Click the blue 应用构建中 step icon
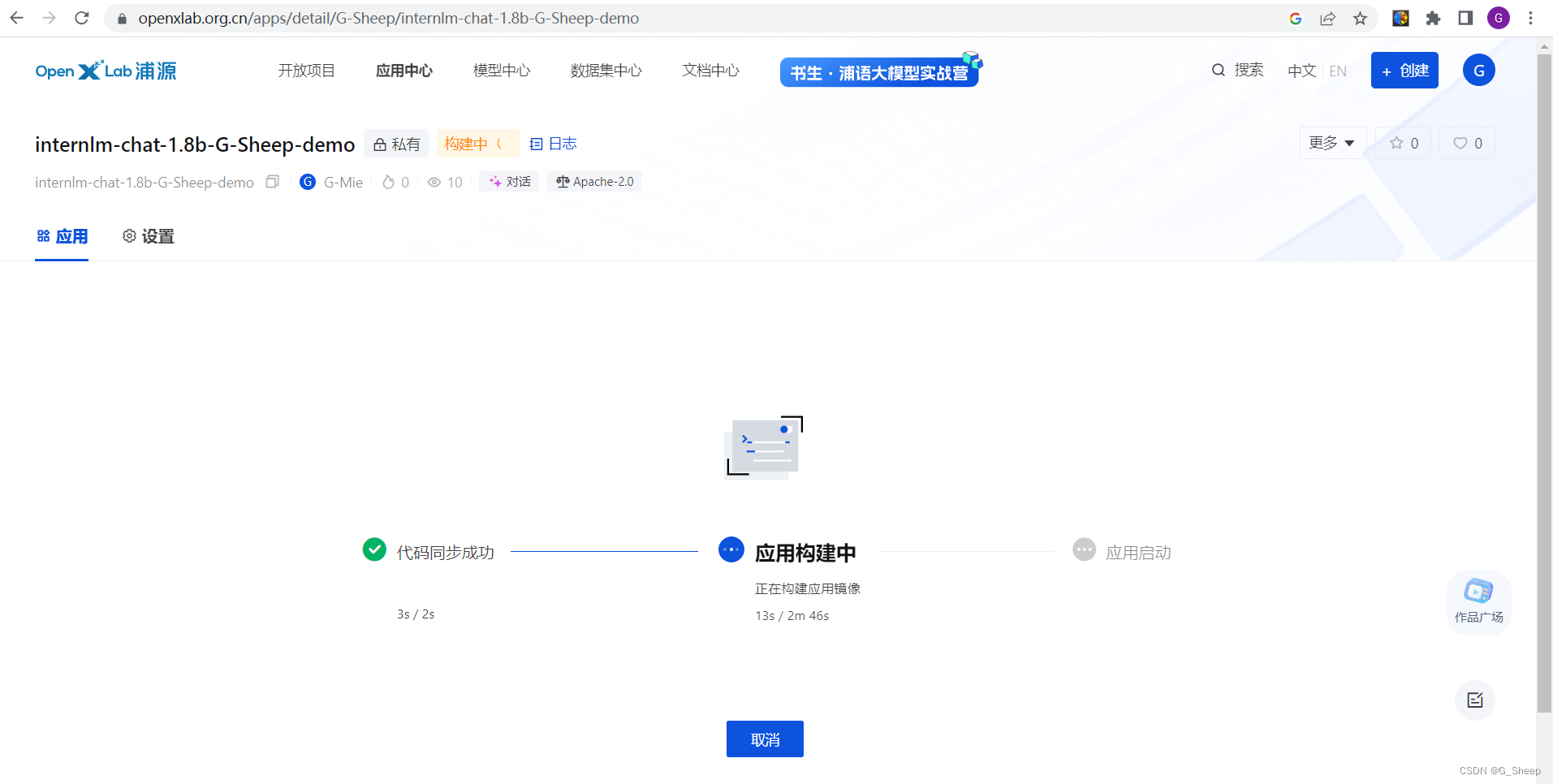The height and width of the screenshot is (784, 1553). (x=731, y=549)
